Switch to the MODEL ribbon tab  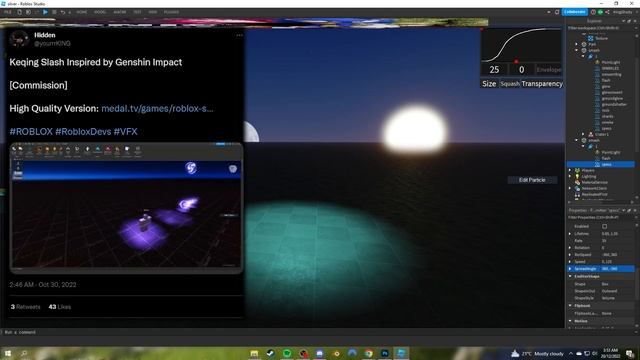click(x=100, y=12)
